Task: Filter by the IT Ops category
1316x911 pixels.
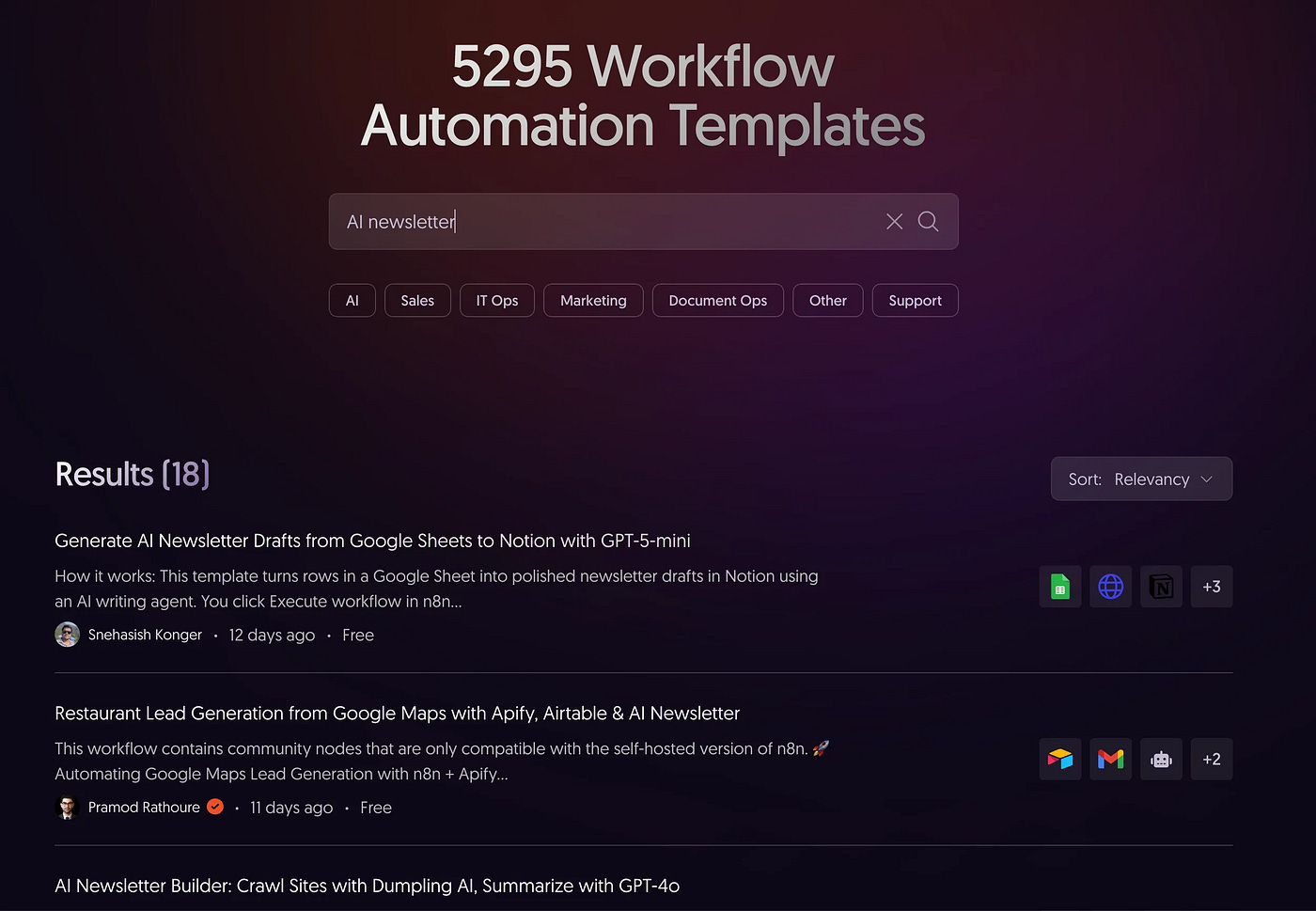Action: [x=497, y=301]
